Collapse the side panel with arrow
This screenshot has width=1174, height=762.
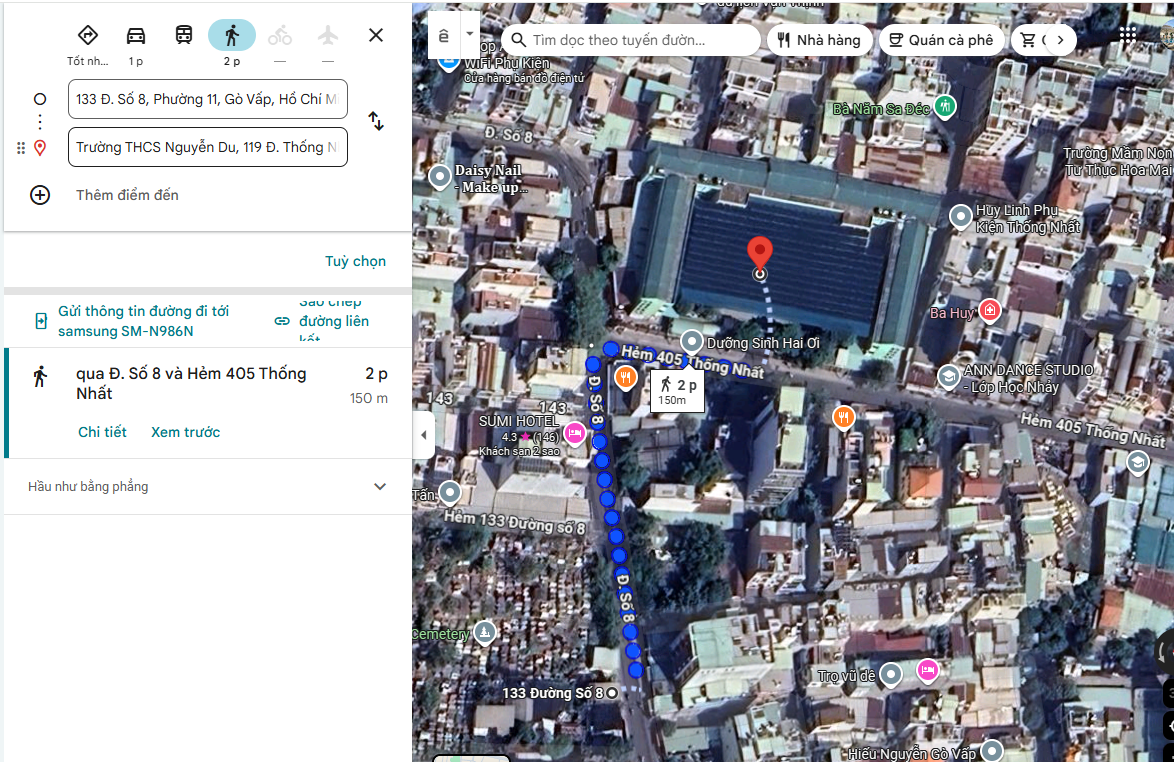[424, 435]
